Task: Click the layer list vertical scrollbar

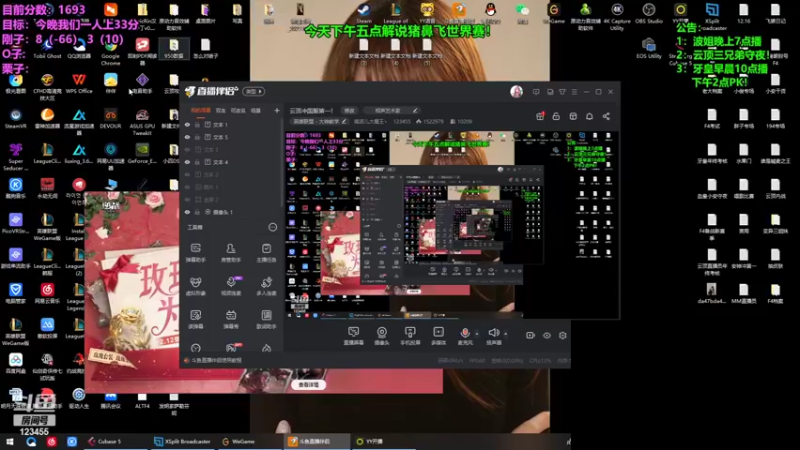Action: 282,162
